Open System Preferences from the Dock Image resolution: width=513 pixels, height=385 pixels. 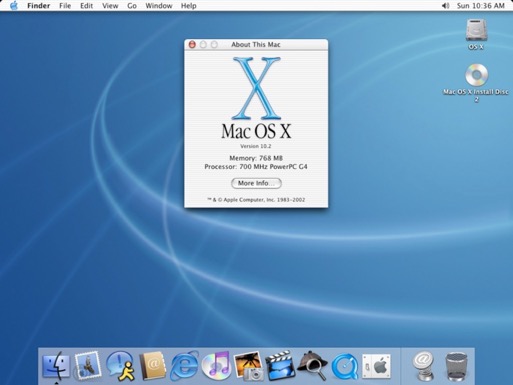tap(376, 366)
